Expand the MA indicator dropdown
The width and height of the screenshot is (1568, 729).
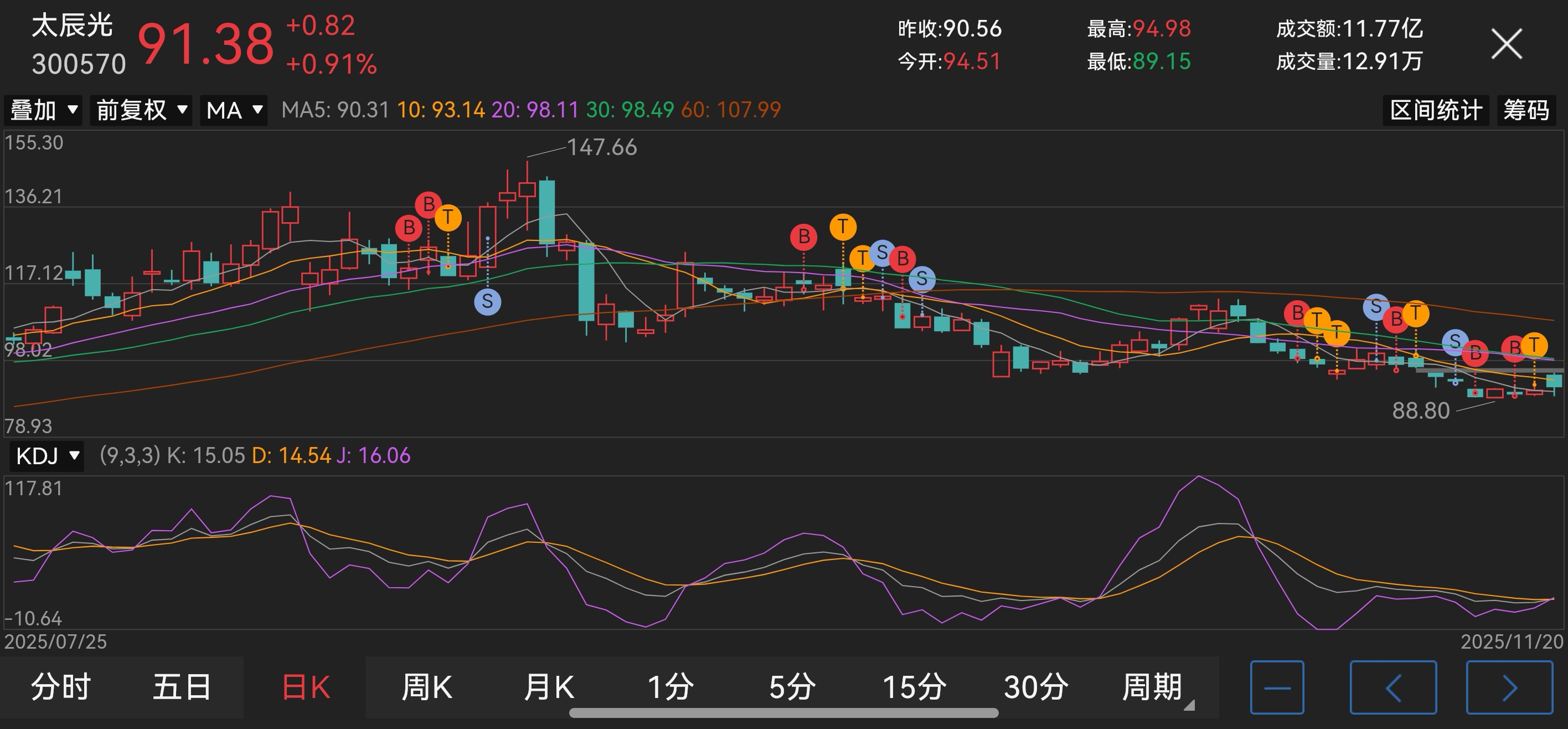tap(234, 110)
